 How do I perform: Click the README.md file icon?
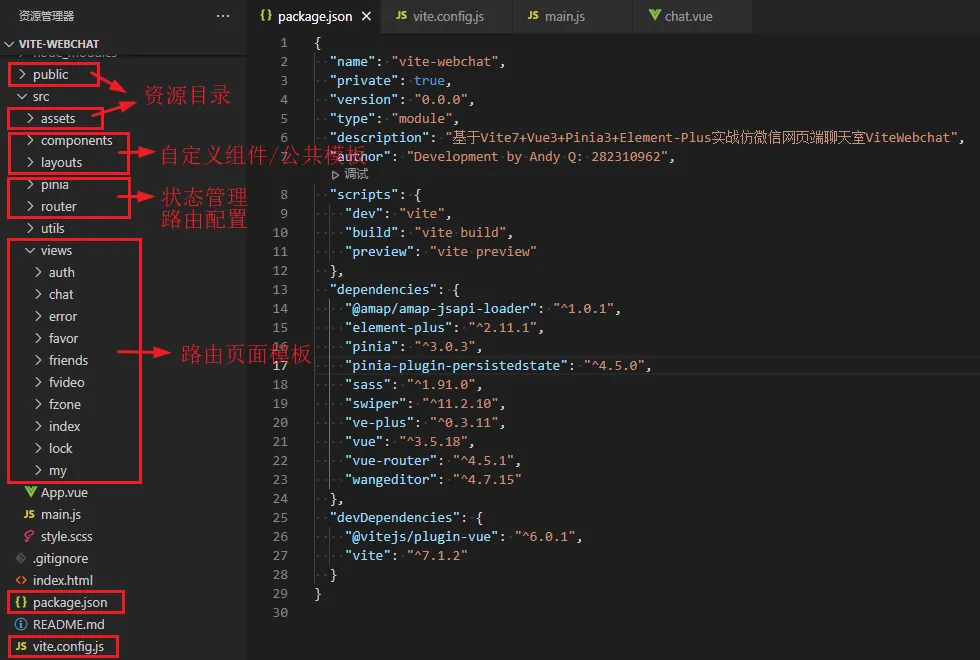(x=21, y=624)
